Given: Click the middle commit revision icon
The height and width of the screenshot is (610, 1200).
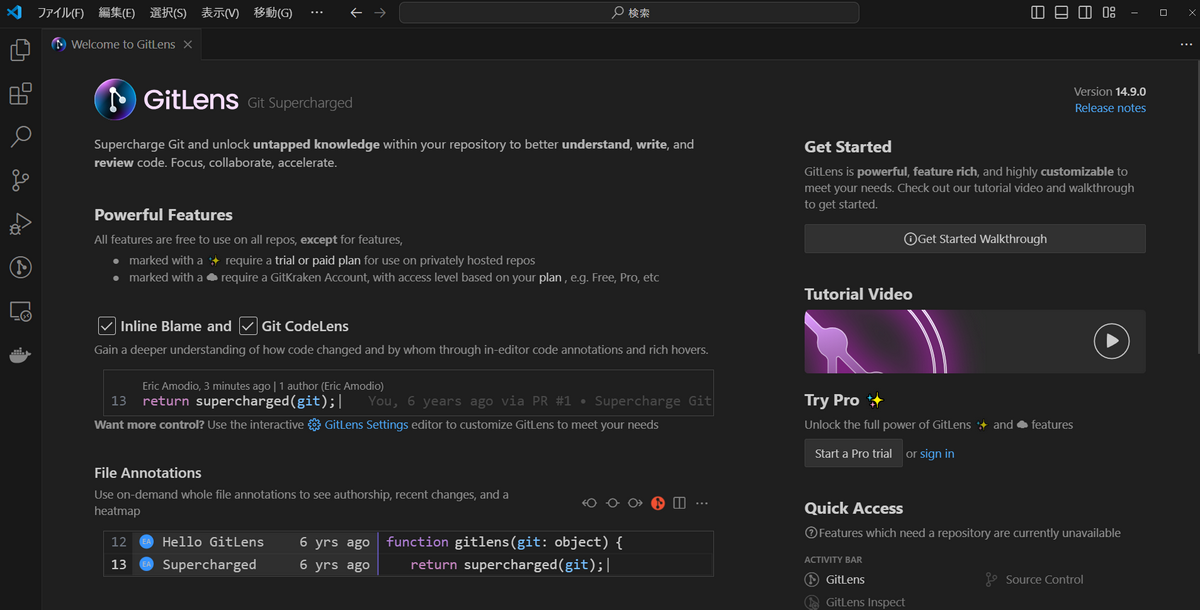Looking at the screenshot, I should tap(612, 503).
